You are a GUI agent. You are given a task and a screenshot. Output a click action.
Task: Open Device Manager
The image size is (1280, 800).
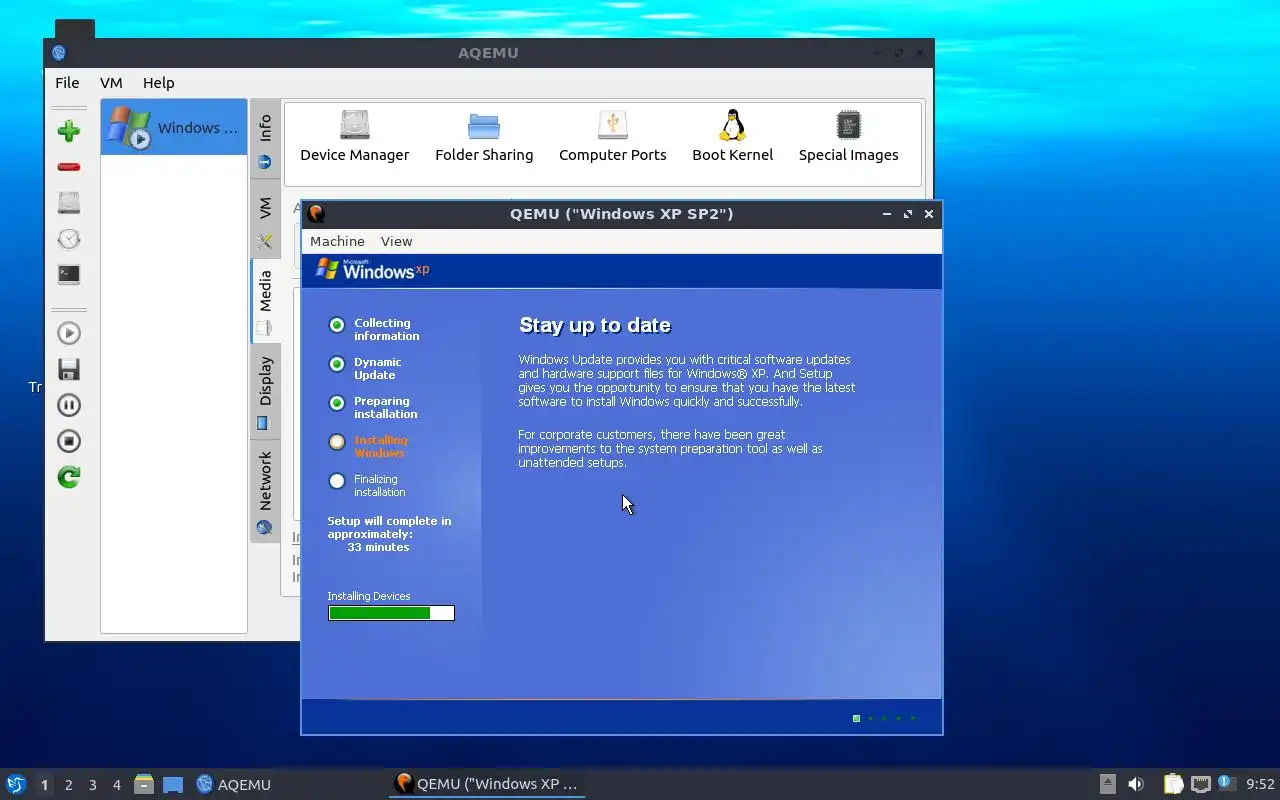(355, 136)
